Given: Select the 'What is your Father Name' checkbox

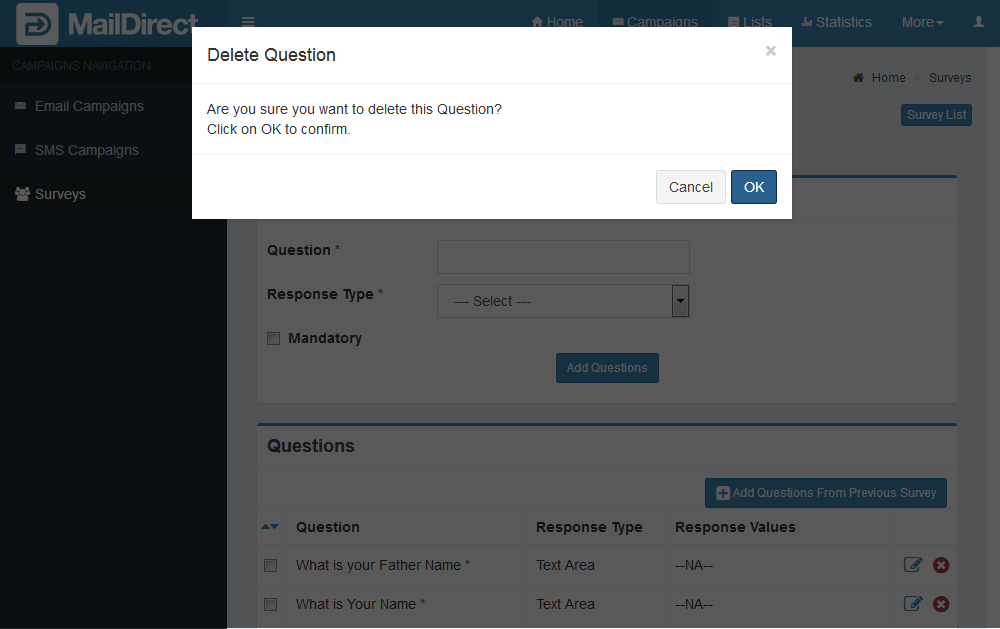Looking at the screenshot, I should [x=270, y=566].
